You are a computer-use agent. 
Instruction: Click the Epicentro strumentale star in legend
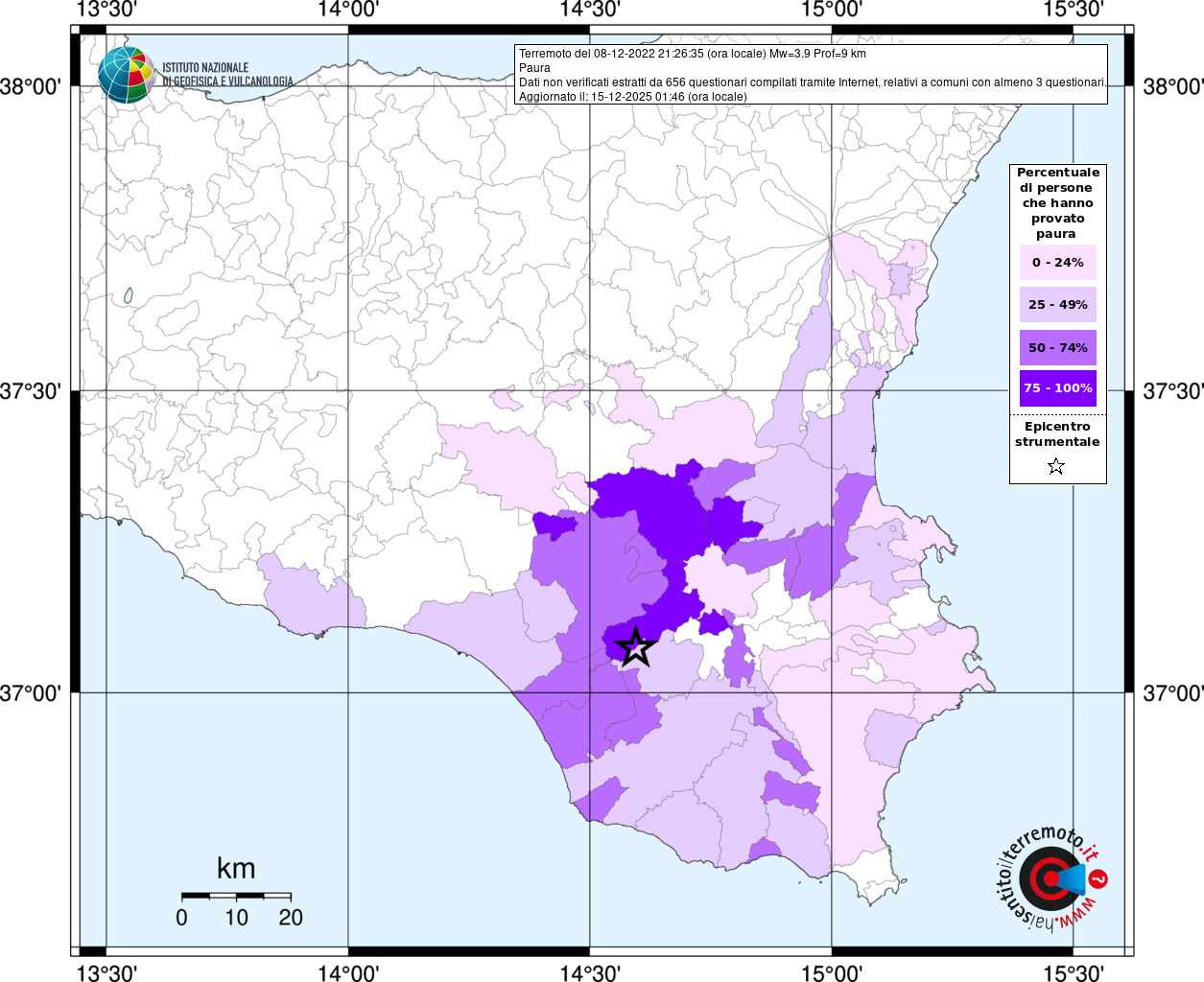click(1056, 466)
